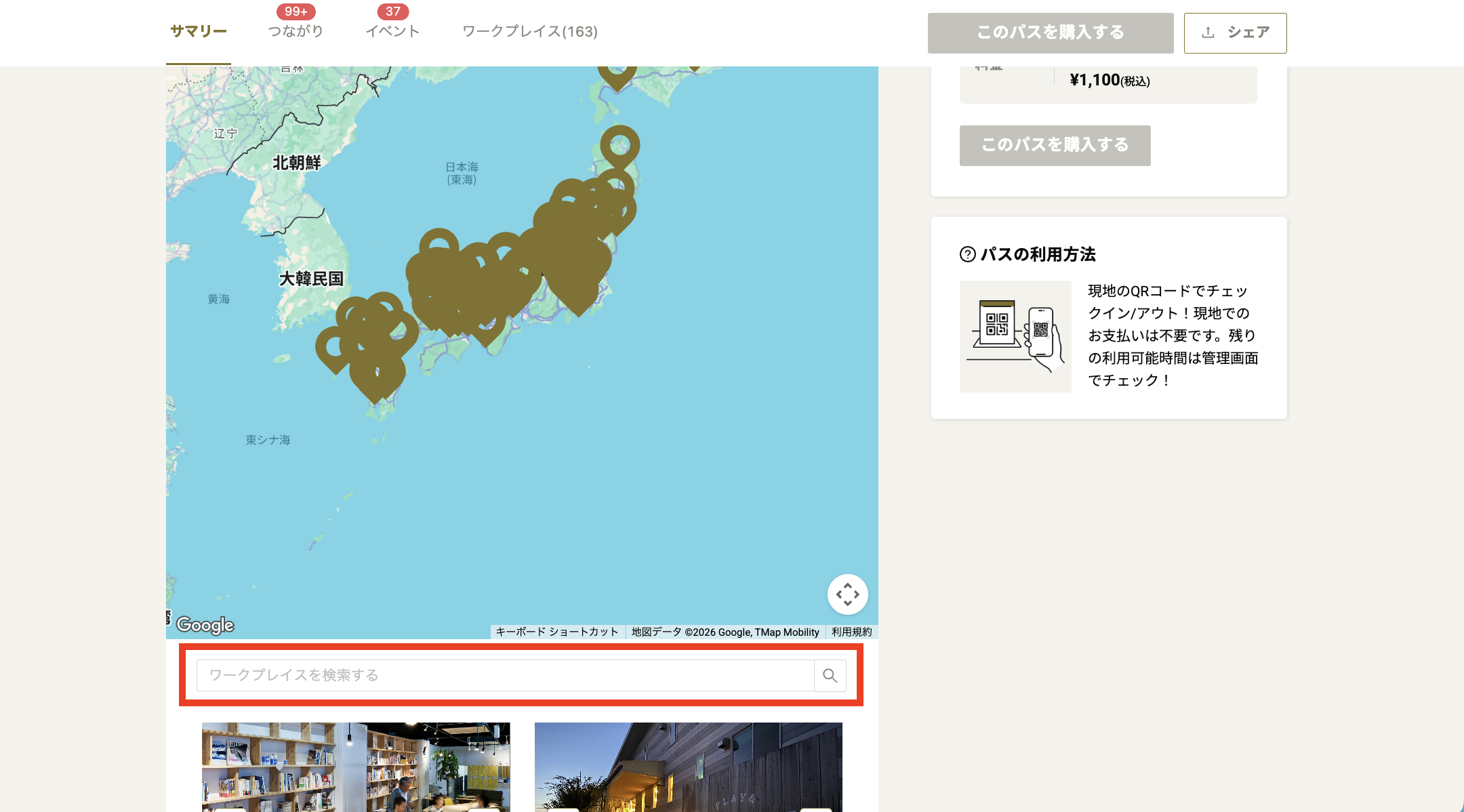Click the Google logo on the map
The image size is (1464, 812).
pyautogui.click(x=204, y=625)
